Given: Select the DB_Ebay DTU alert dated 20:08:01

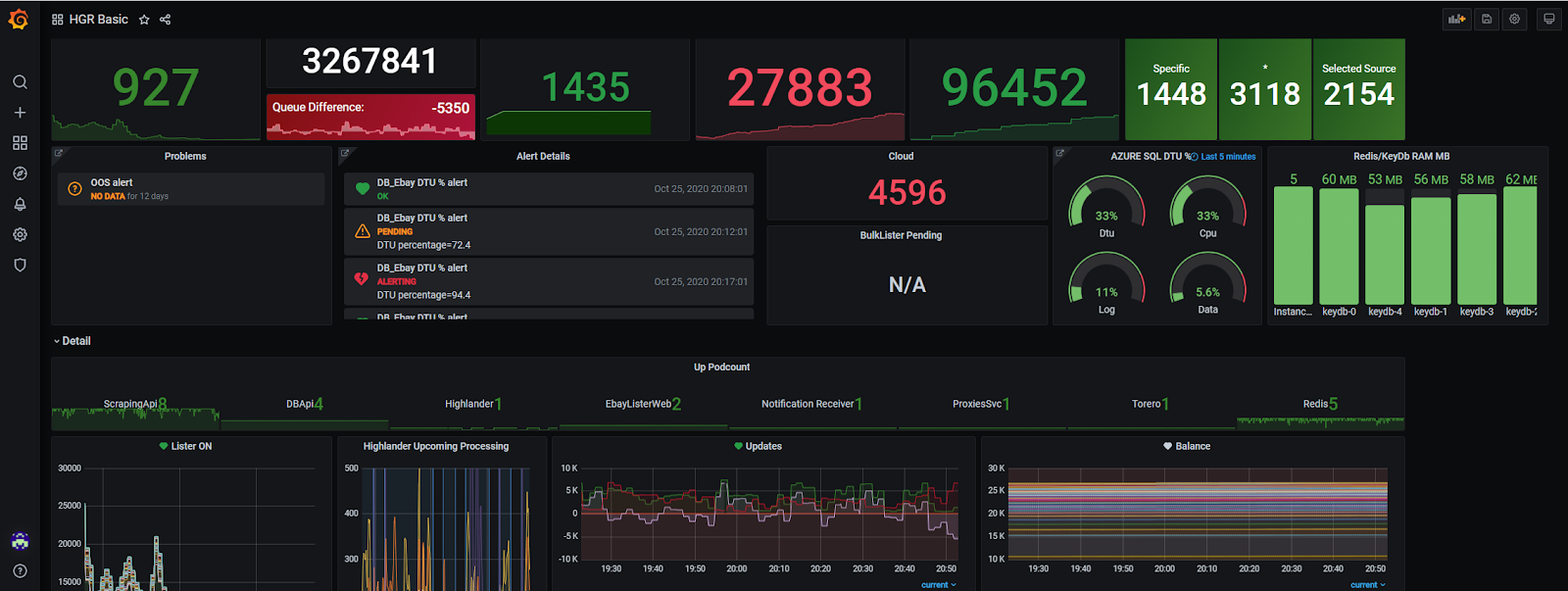Looking at the screenshot, I should pos(549,189).
